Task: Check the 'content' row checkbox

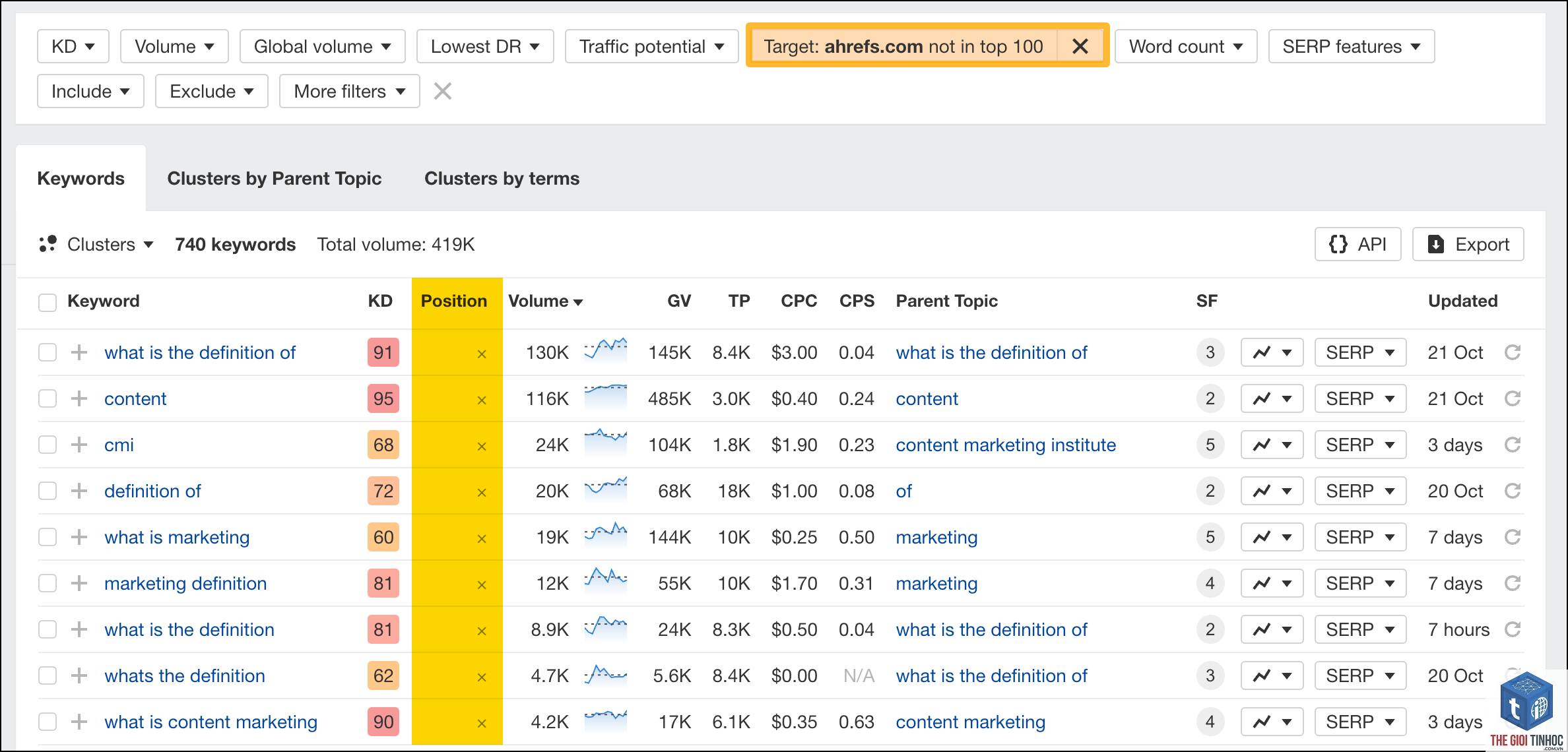Action: click(48, 398)
